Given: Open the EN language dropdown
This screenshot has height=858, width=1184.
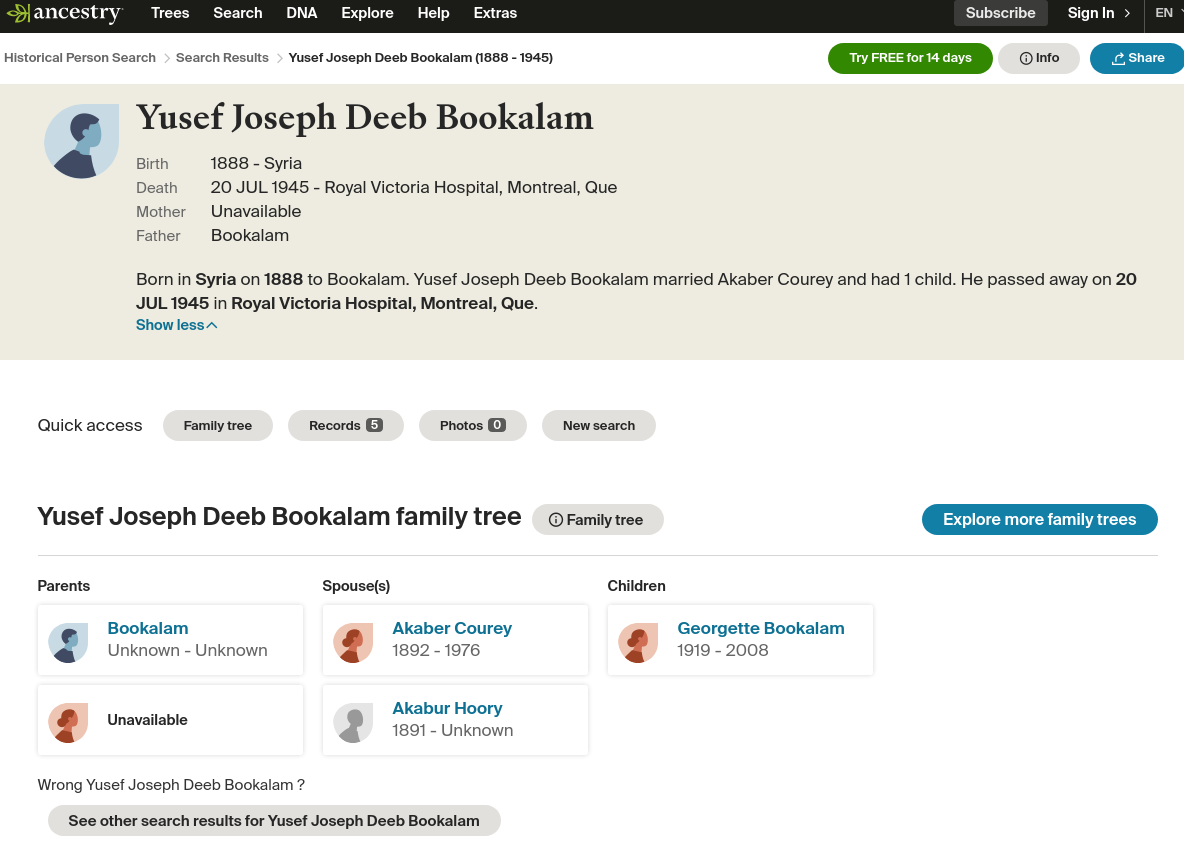Looking at the screenshot, I should (x=1168, y=13).
